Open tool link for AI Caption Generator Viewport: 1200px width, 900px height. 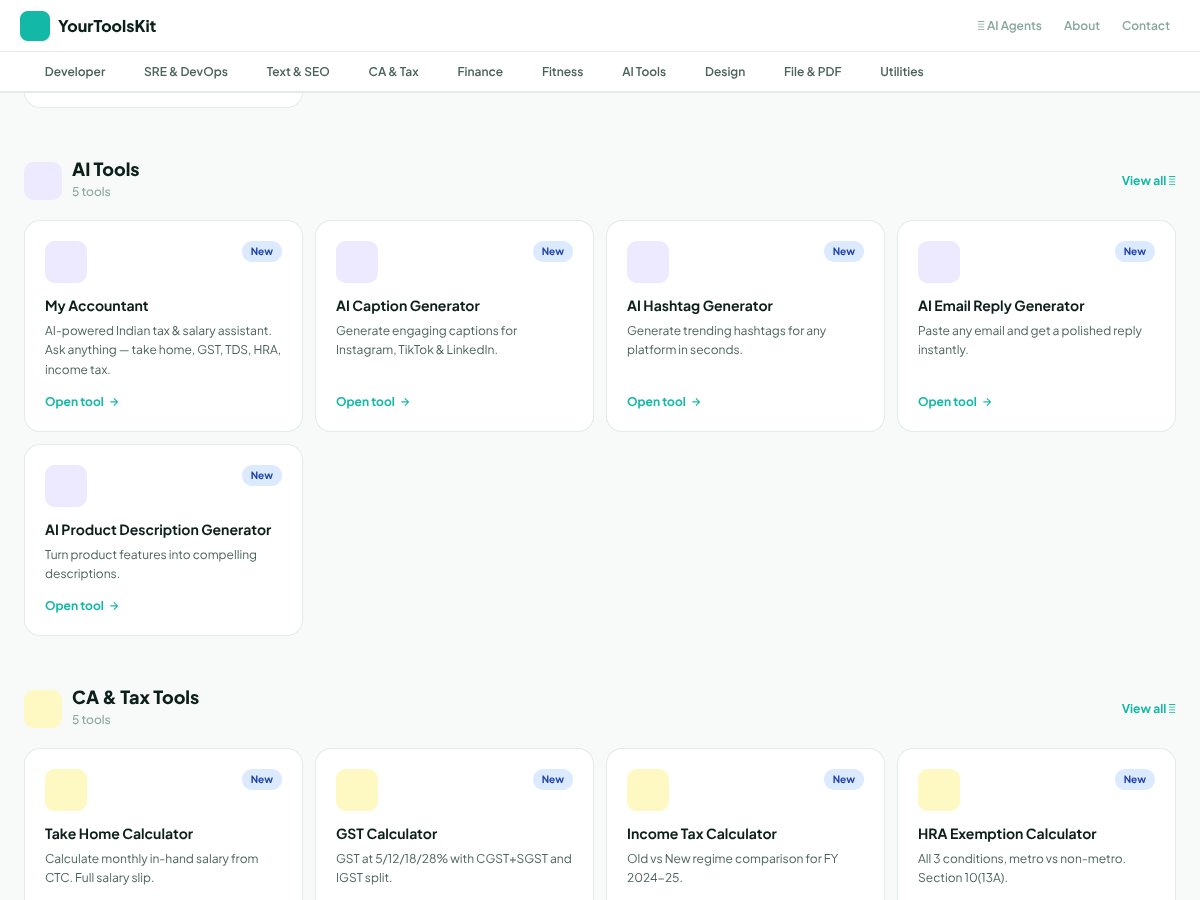click(373, 402)
